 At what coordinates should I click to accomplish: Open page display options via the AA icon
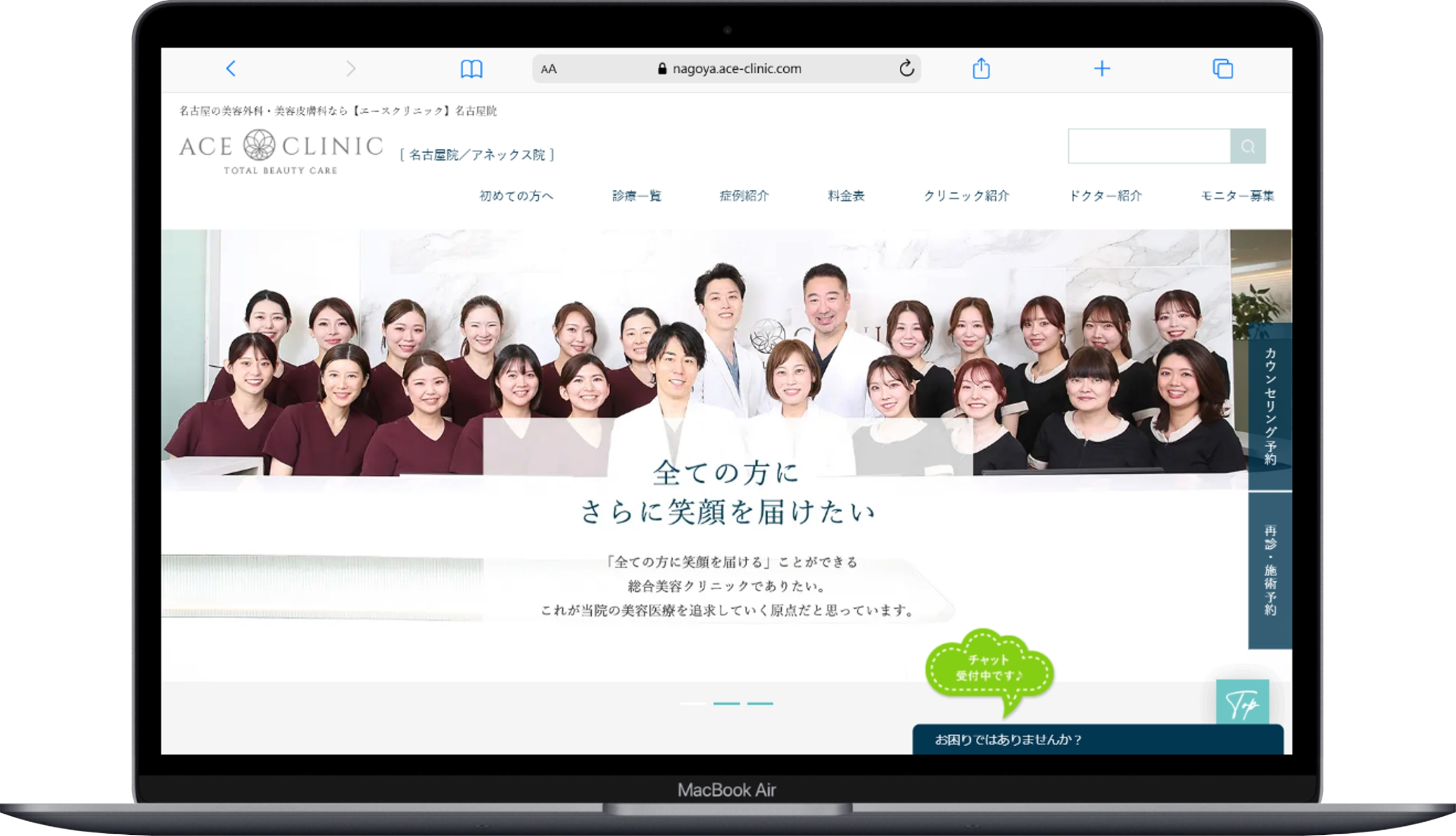tap(548, 69)
